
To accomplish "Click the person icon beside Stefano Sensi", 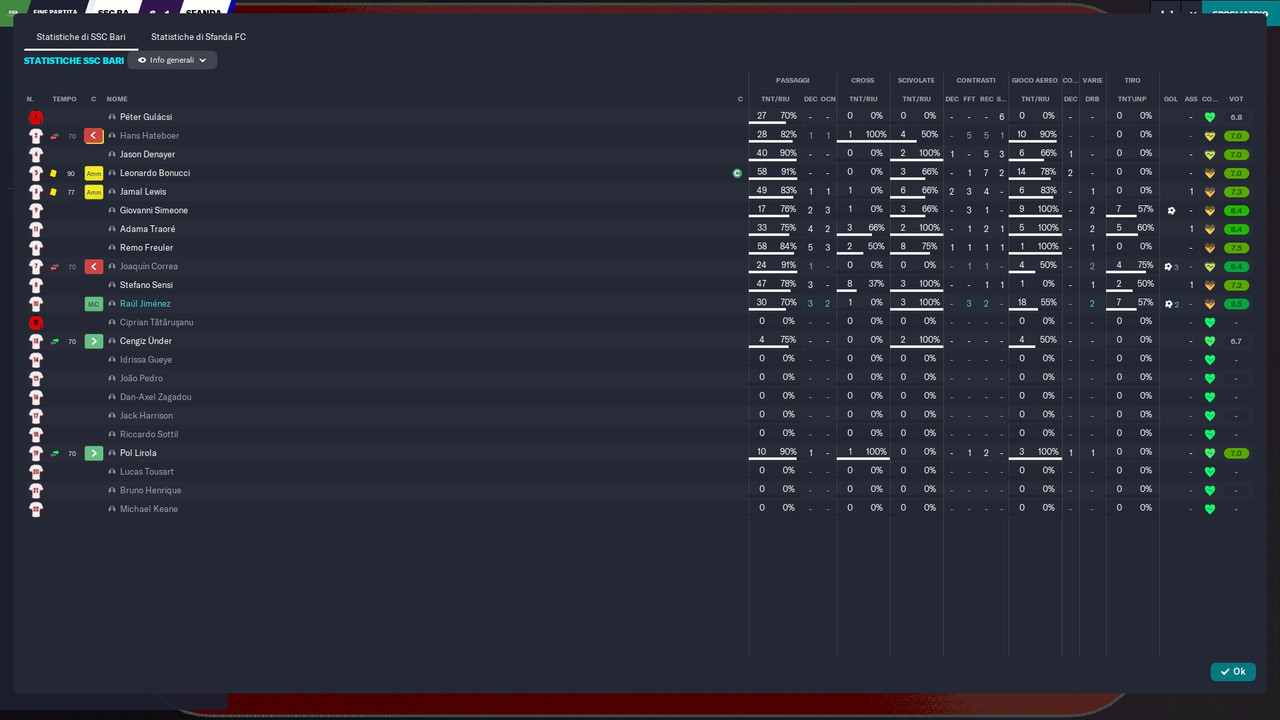I will point(112,285).
